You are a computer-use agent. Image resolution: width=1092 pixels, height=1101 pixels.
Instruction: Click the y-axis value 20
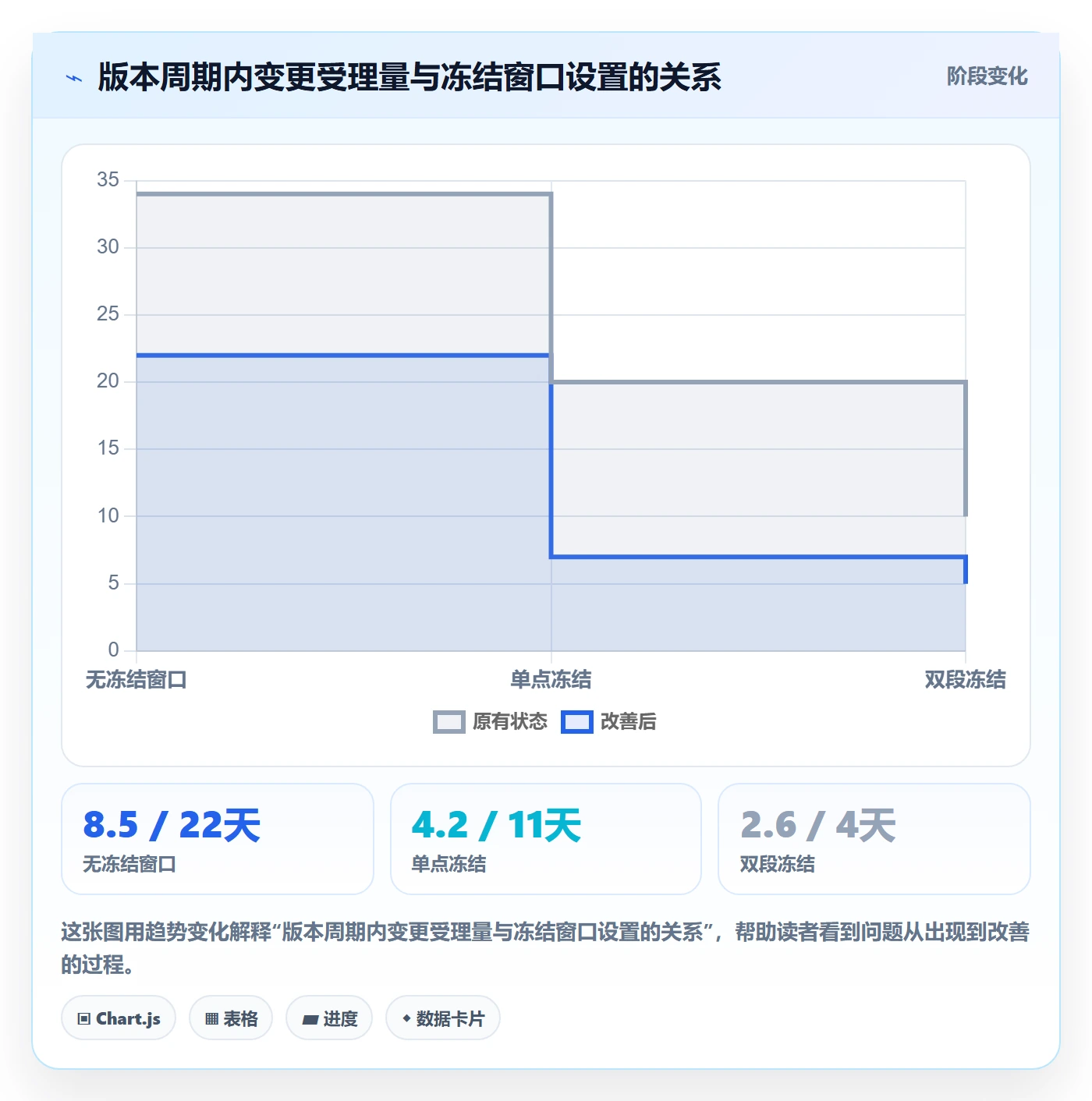[108, 381]
